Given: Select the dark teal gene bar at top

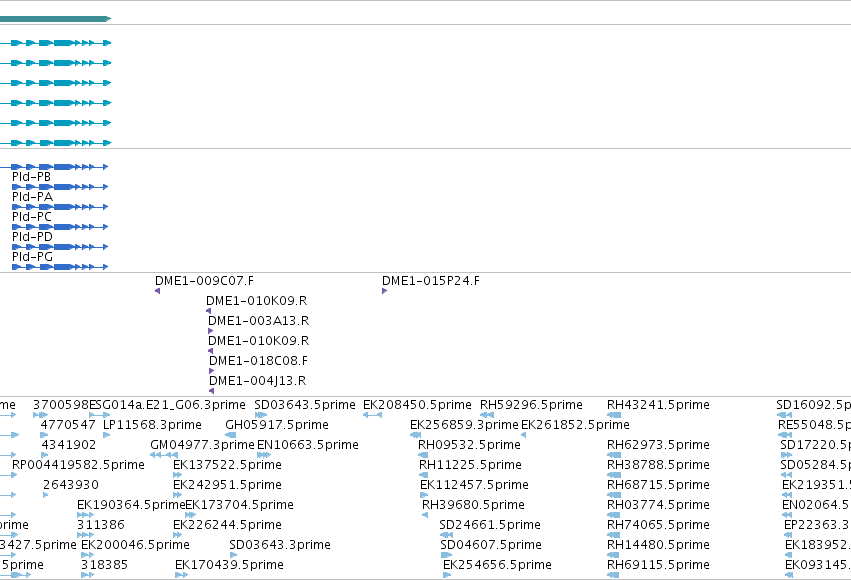Looking at the screenshot, I should pyautogui.click(x=55, y=19).
